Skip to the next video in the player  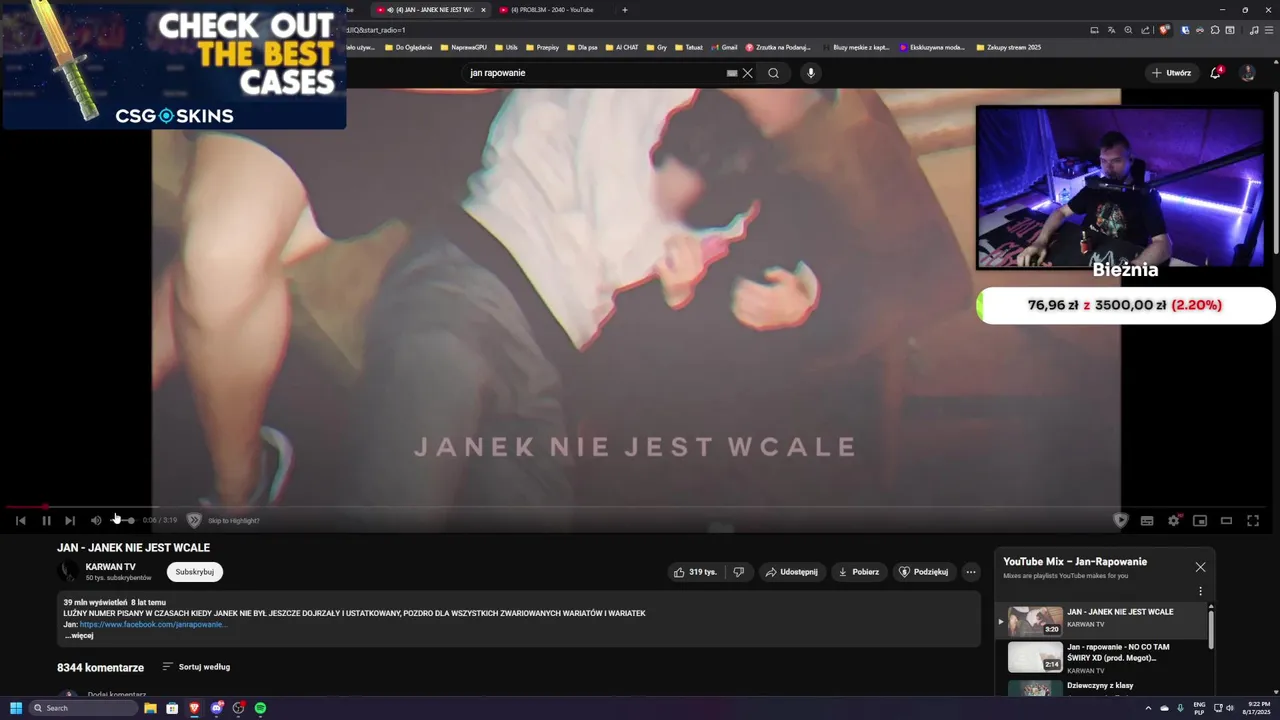coord(70,520)
